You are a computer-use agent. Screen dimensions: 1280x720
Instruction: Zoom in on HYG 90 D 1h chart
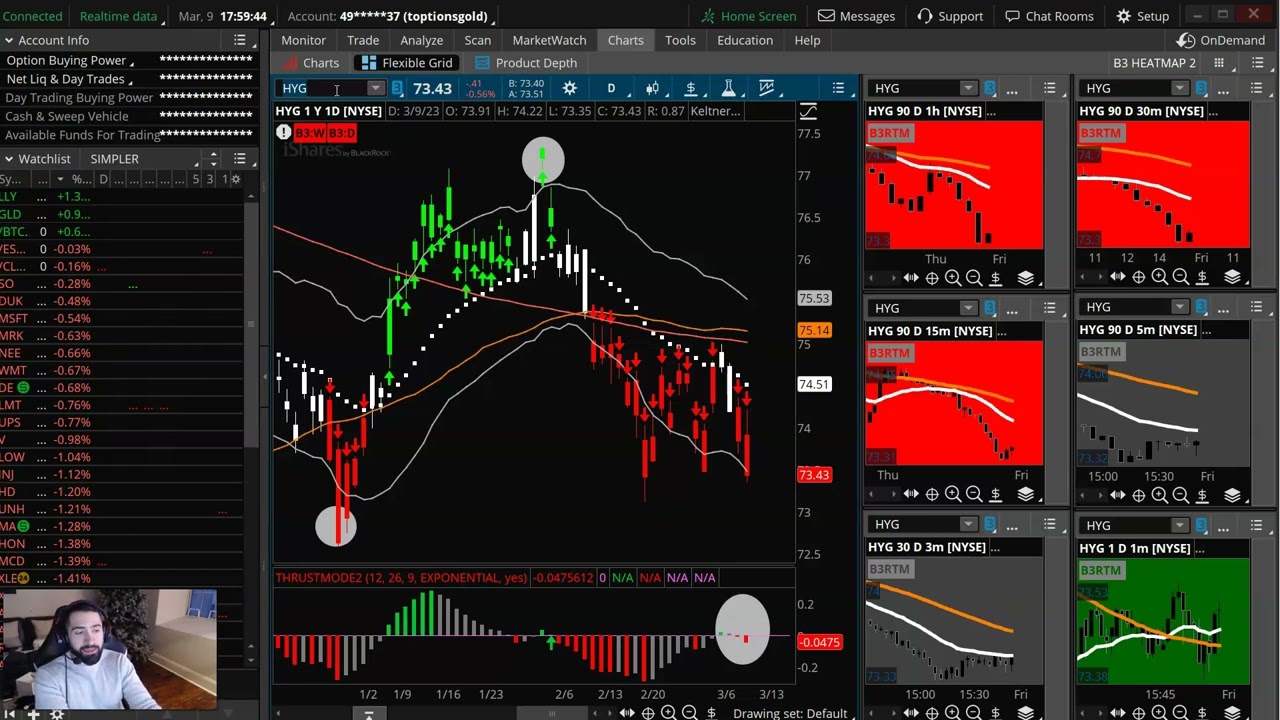tap(953, 278)
